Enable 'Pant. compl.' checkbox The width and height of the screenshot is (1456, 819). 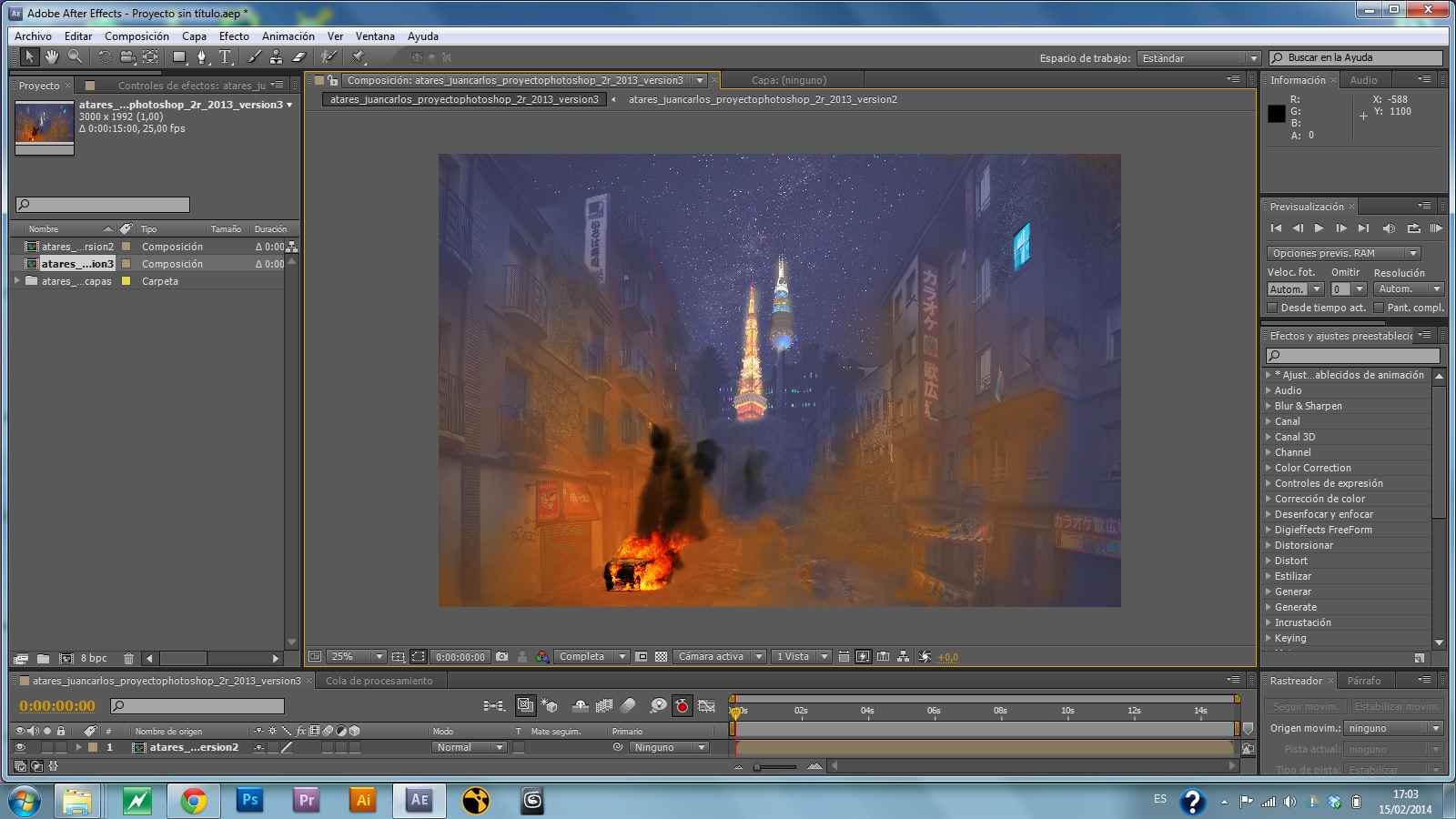click(x=1379, y=308)
